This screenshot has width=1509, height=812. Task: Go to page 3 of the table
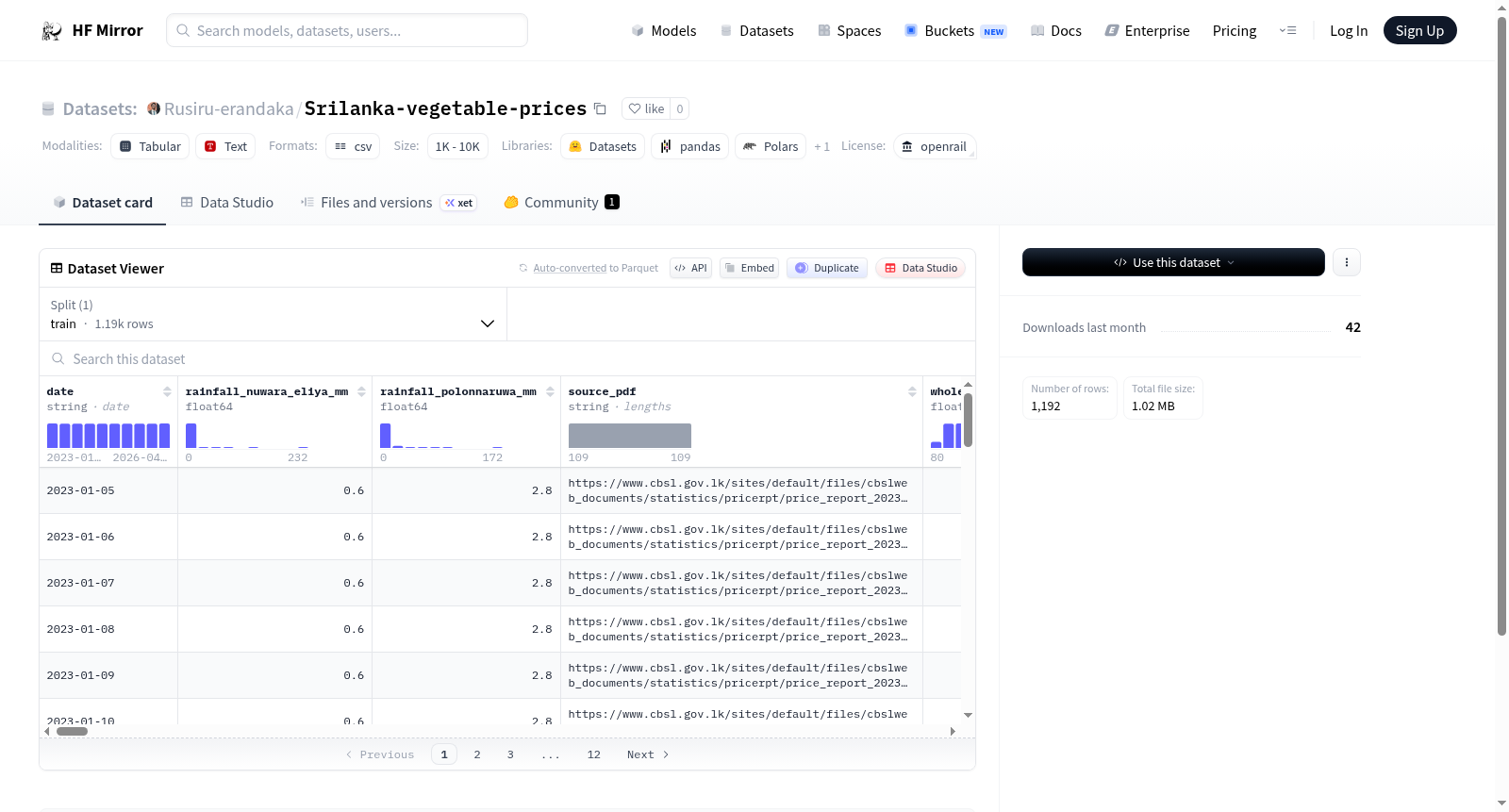[x=510, y=754]
